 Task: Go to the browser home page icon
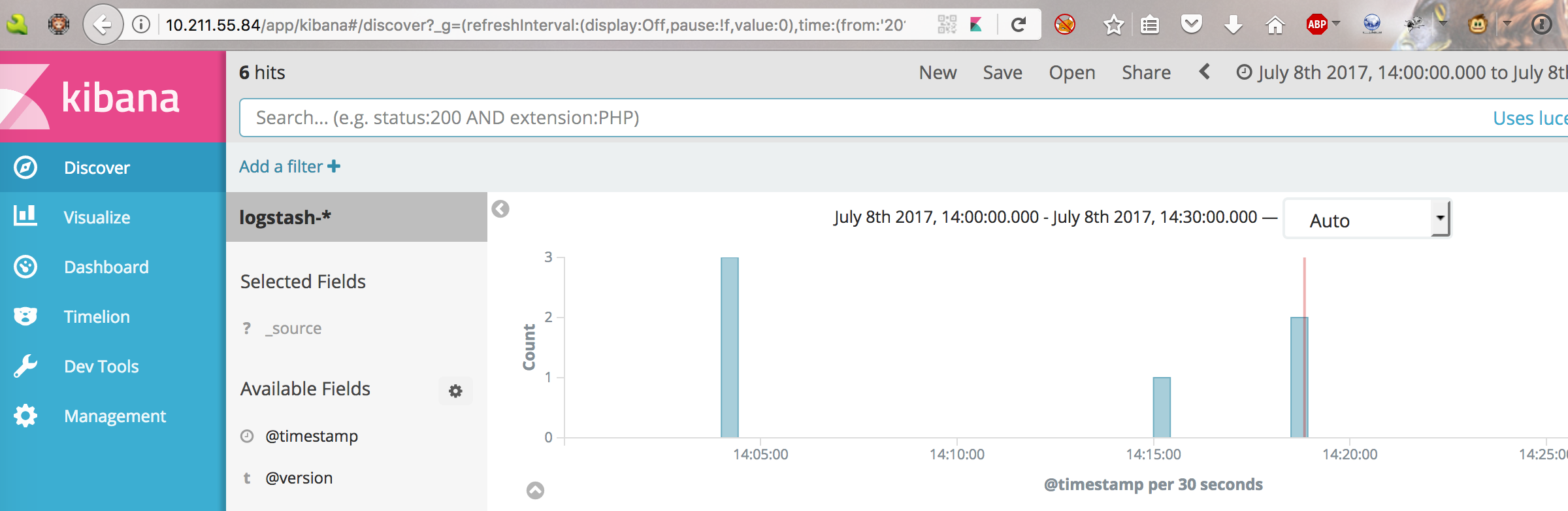point(1275,25)
